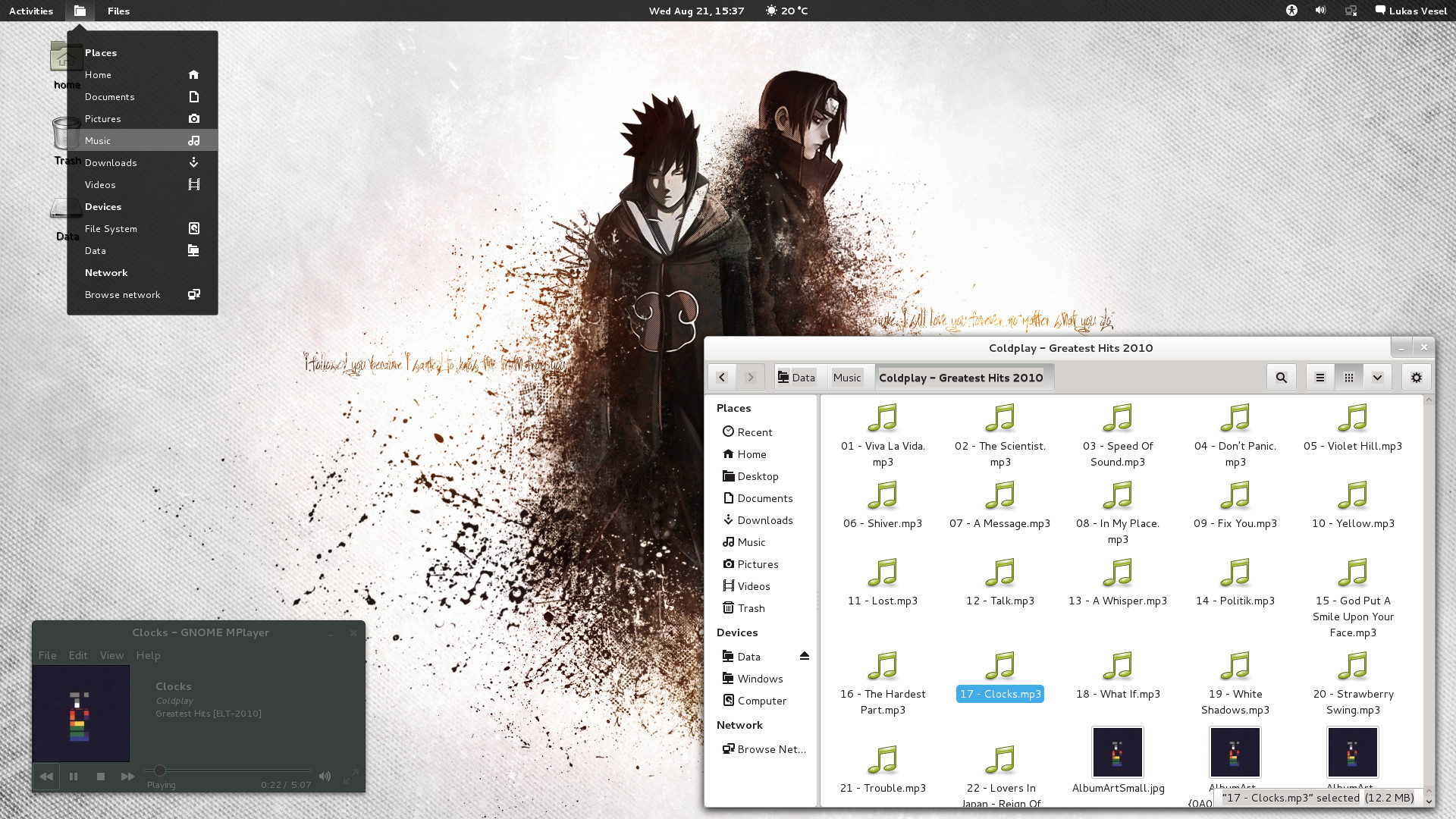Screen dimensions: 1456x819
Task: Pause playback in GNOME MPlayer
Action: coord(74,776)
